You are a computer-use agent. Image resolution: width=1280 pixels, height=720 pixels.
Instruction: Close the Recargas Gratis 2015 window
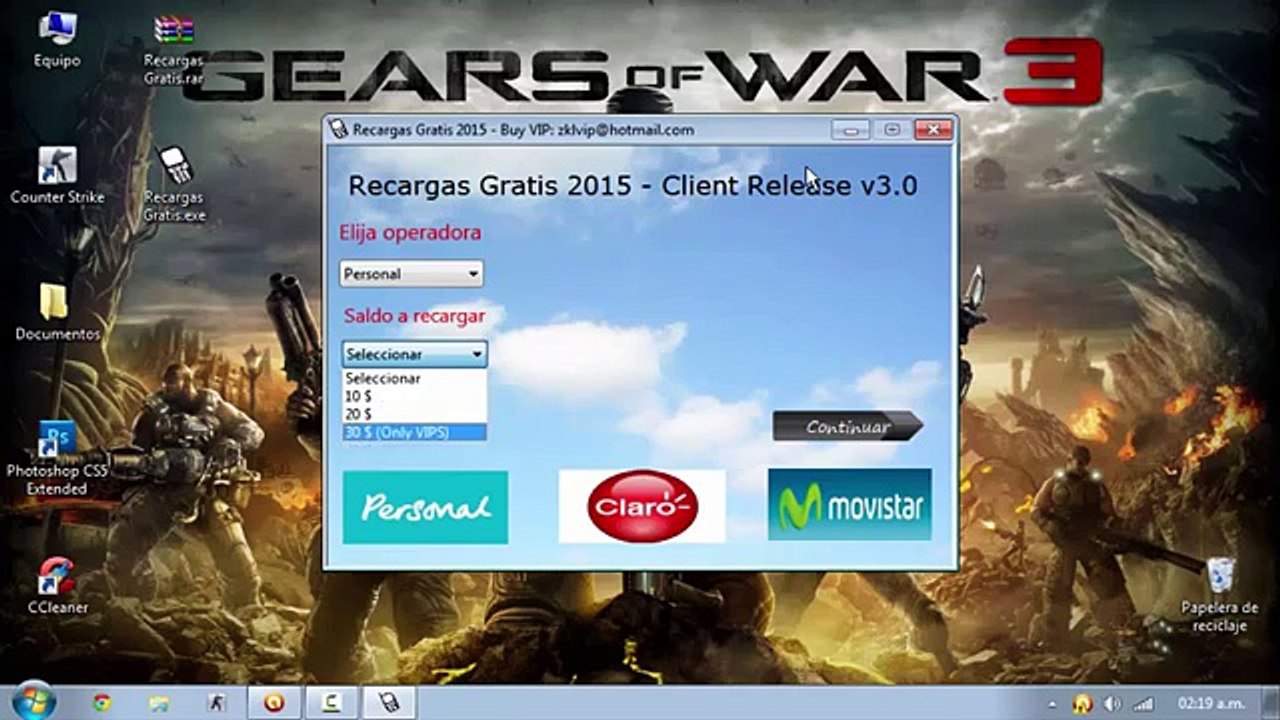coord(933,130)
